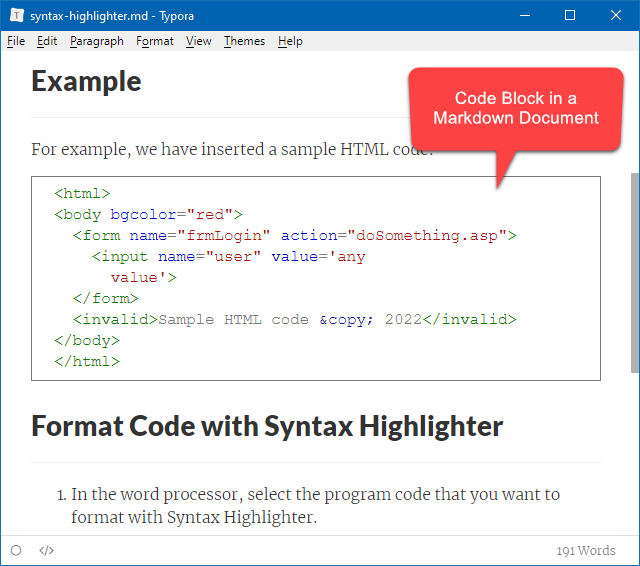Click the paragraph starting 'For example, we have'
This screenshot has width=640, height=566.
pos(232,149)
